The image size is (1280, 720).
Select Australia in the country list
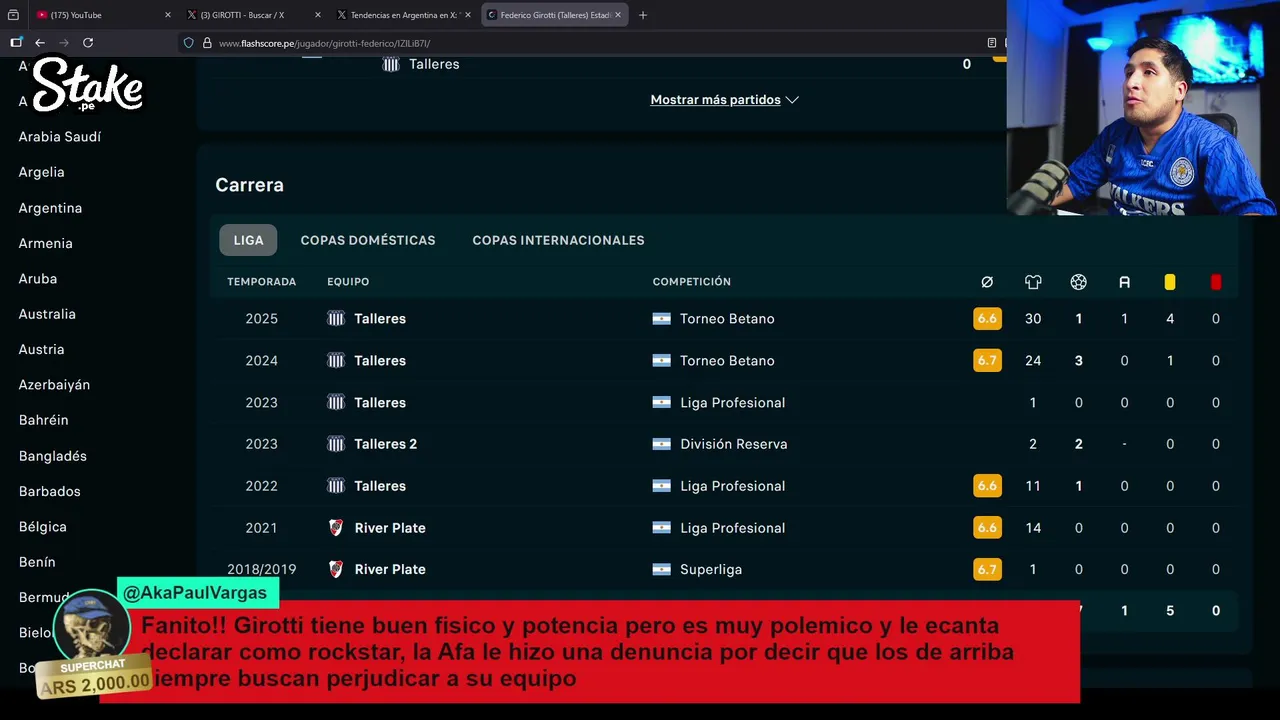47,314
